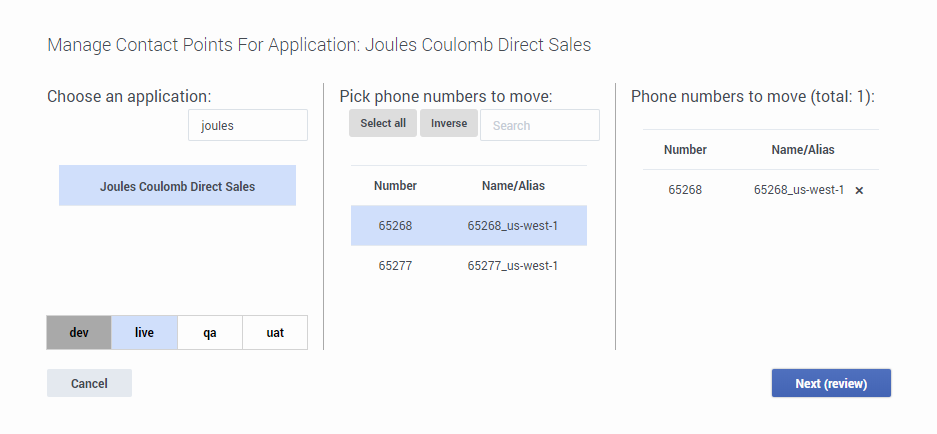The image size is (937, 434).
Task: Click the Name/Alias header in move list
Action: 803,150
